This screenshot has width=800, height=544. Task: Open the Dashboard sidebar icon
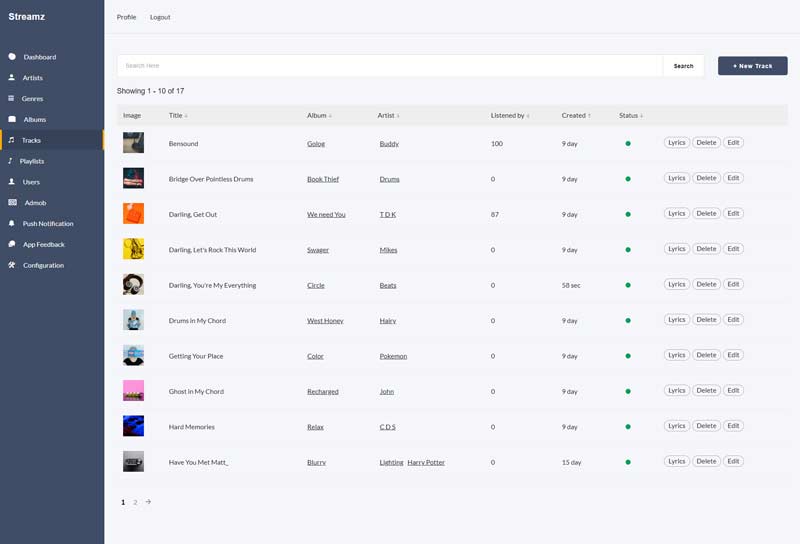pos(12,57)
